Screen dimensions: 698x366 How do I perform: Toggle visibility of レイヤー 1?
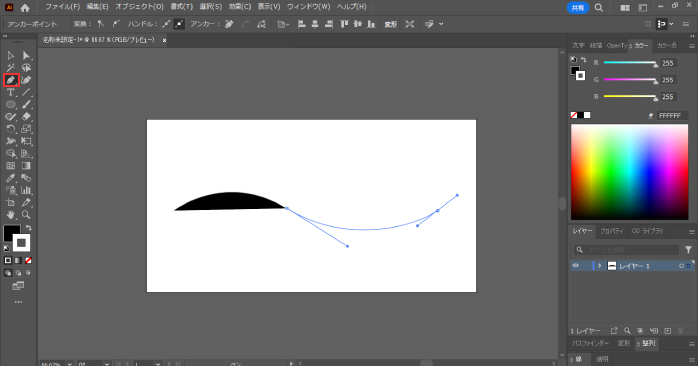(576, 266)
